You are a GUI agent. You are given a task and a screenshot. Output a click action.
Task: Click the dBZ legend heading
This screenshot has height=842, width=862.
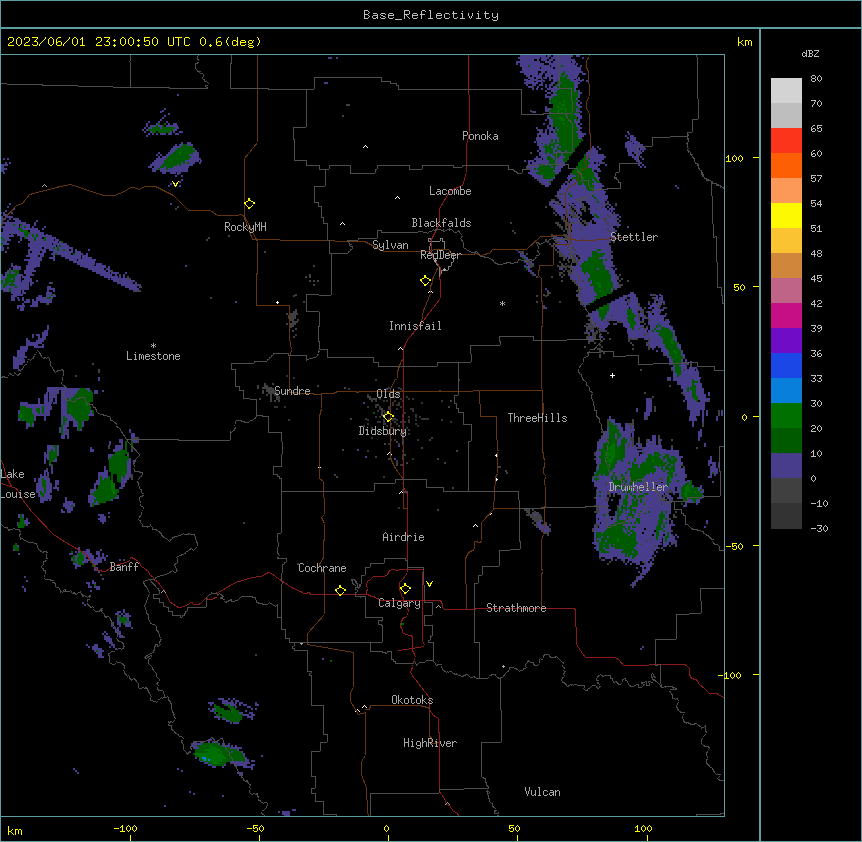pos(810,54)
